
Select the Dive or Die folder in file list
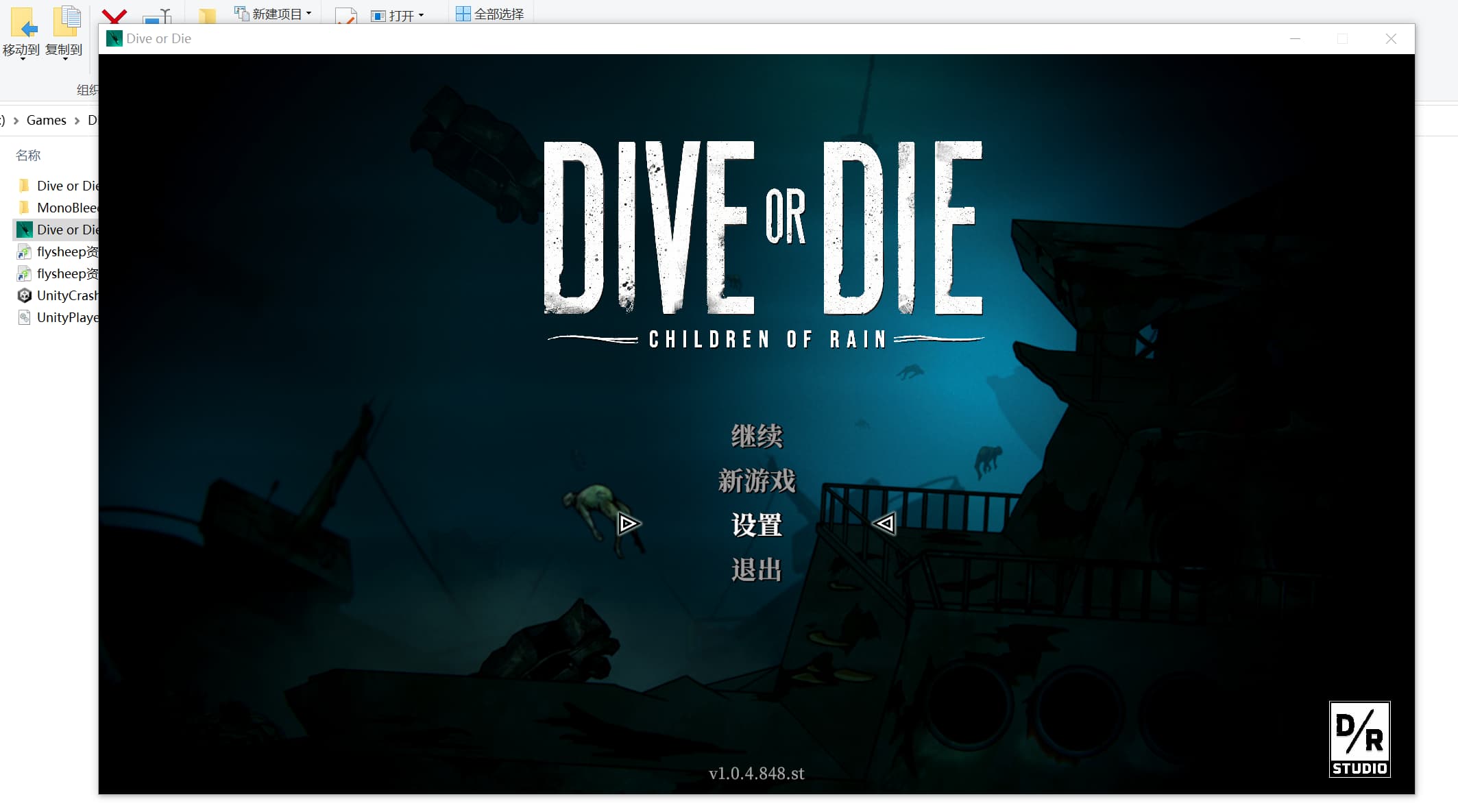(x=58, y=186)
